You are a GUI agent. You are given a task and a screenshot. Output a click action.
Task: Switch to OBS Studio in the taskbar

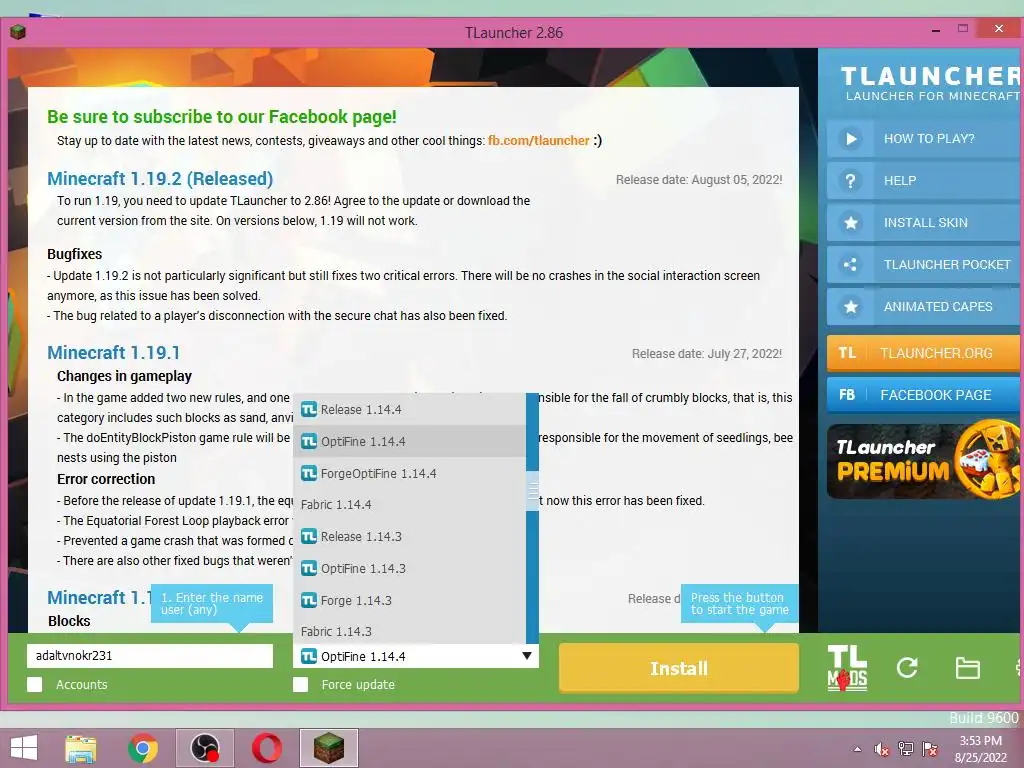(204, 748)
